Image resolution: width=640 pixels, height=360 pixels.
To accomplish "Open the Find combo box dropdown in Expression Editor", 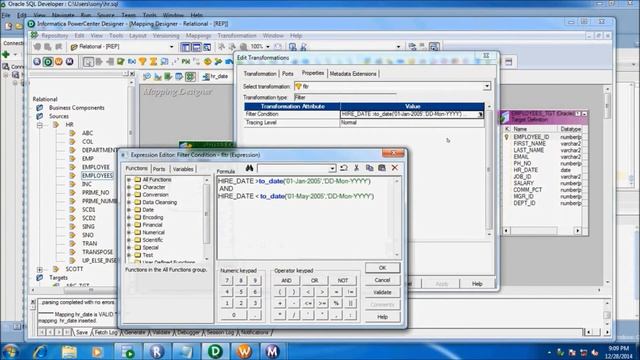I will (x=332, y=168).
